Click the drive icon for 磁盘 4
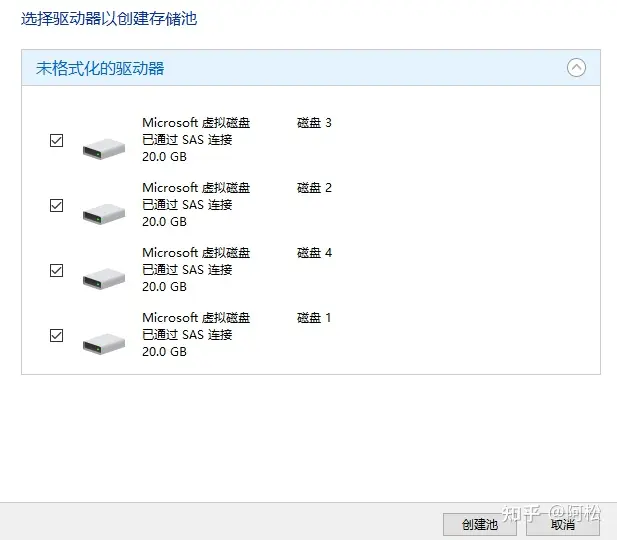 (x=104, y=278)
